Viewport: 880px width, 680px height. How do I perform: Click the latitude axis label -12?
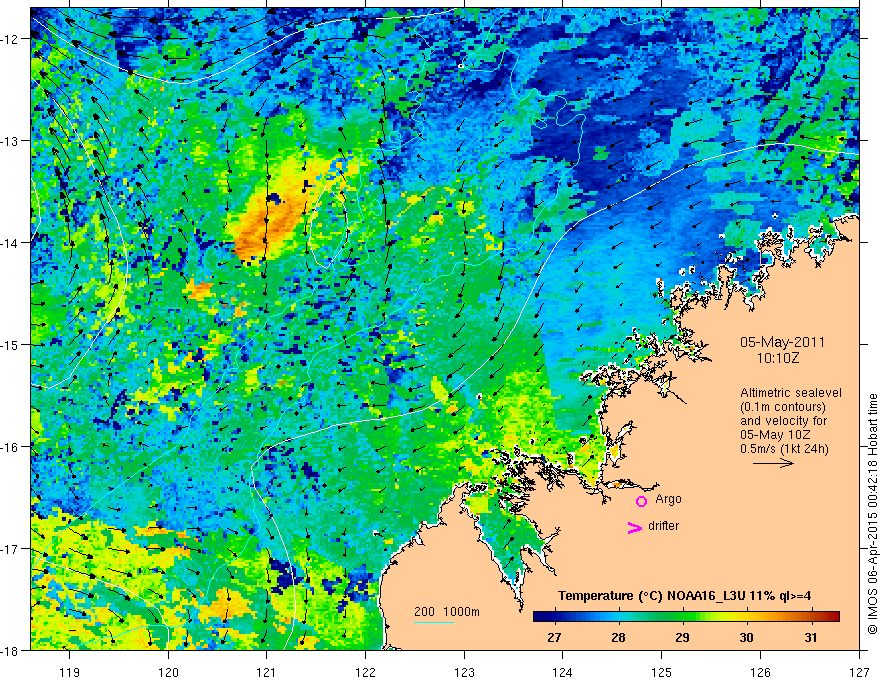click(x=10, y=39)
